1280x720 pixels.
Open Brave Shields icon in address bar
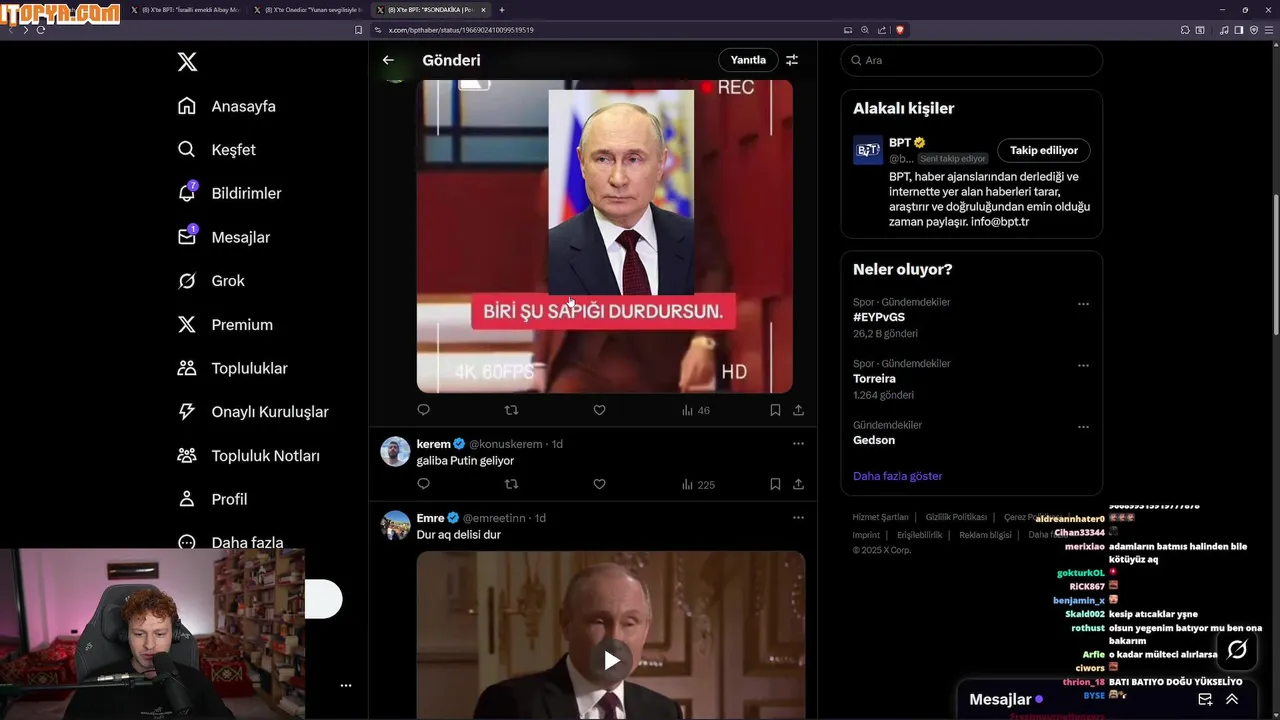(x=900, y=30)
